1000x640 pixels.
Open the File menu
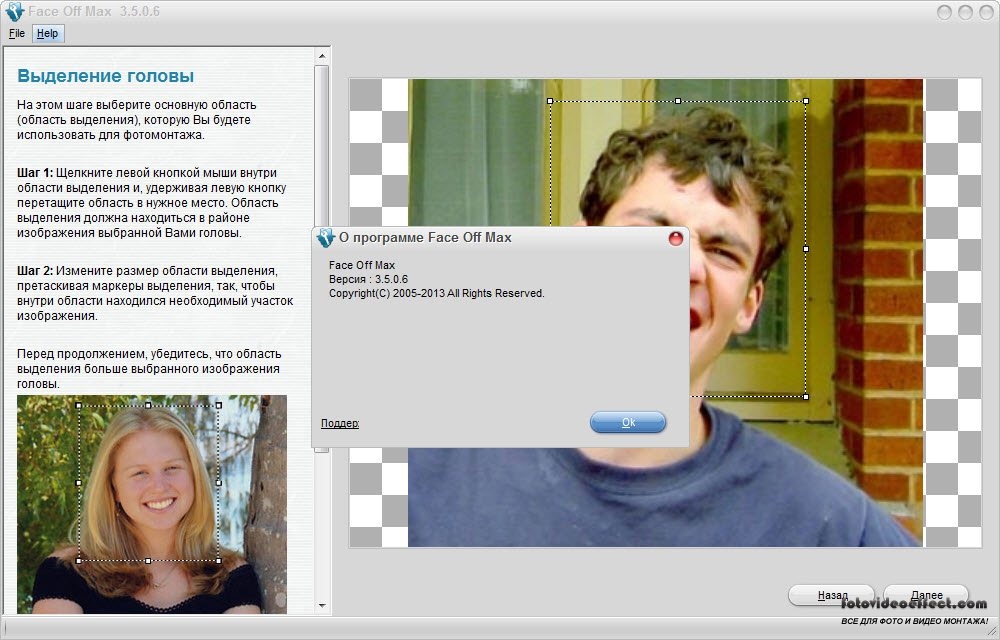pos(17,33)
